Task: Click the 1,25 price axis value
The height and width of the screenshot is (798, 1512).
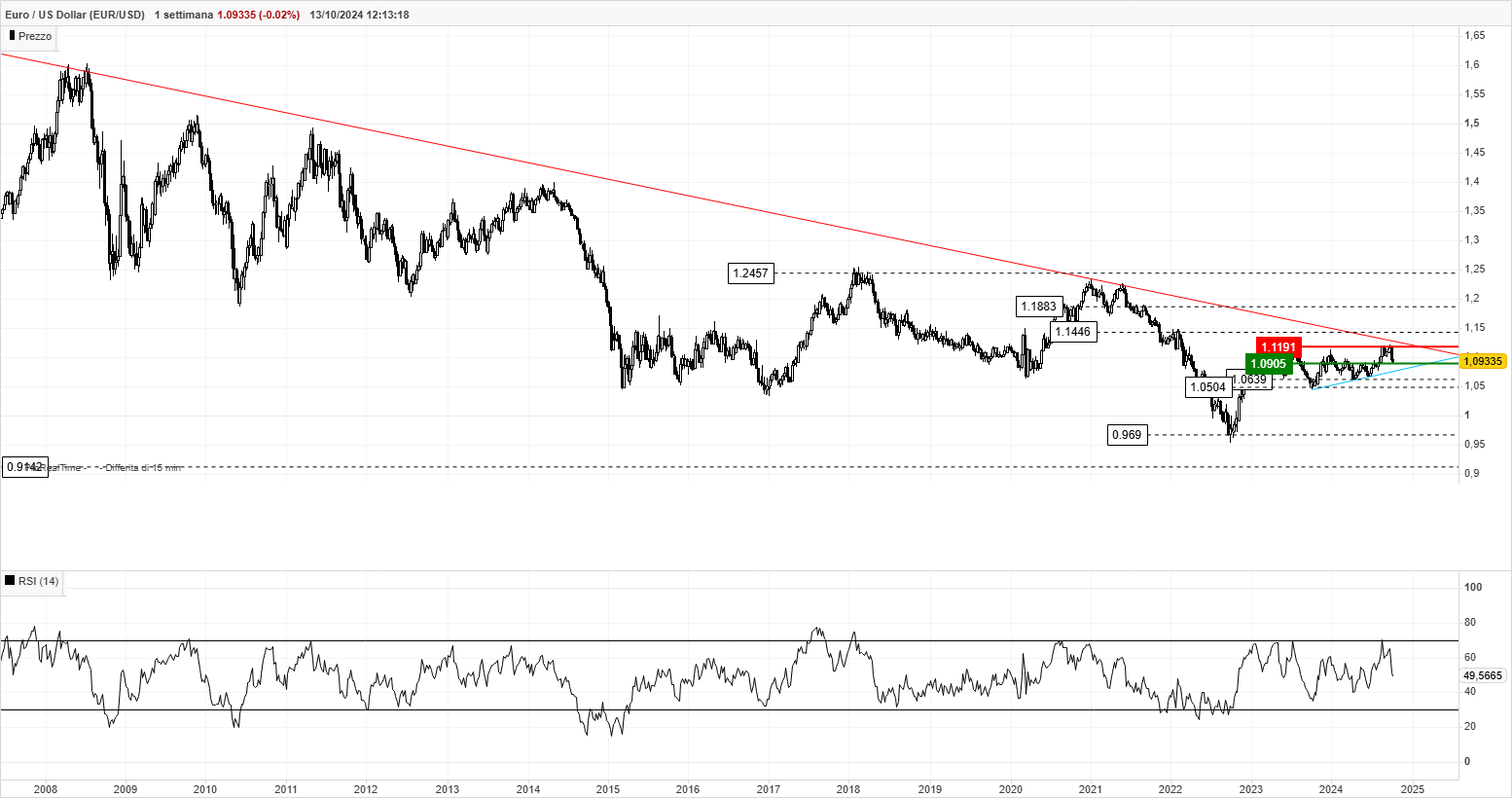Action: [1474, 270]
